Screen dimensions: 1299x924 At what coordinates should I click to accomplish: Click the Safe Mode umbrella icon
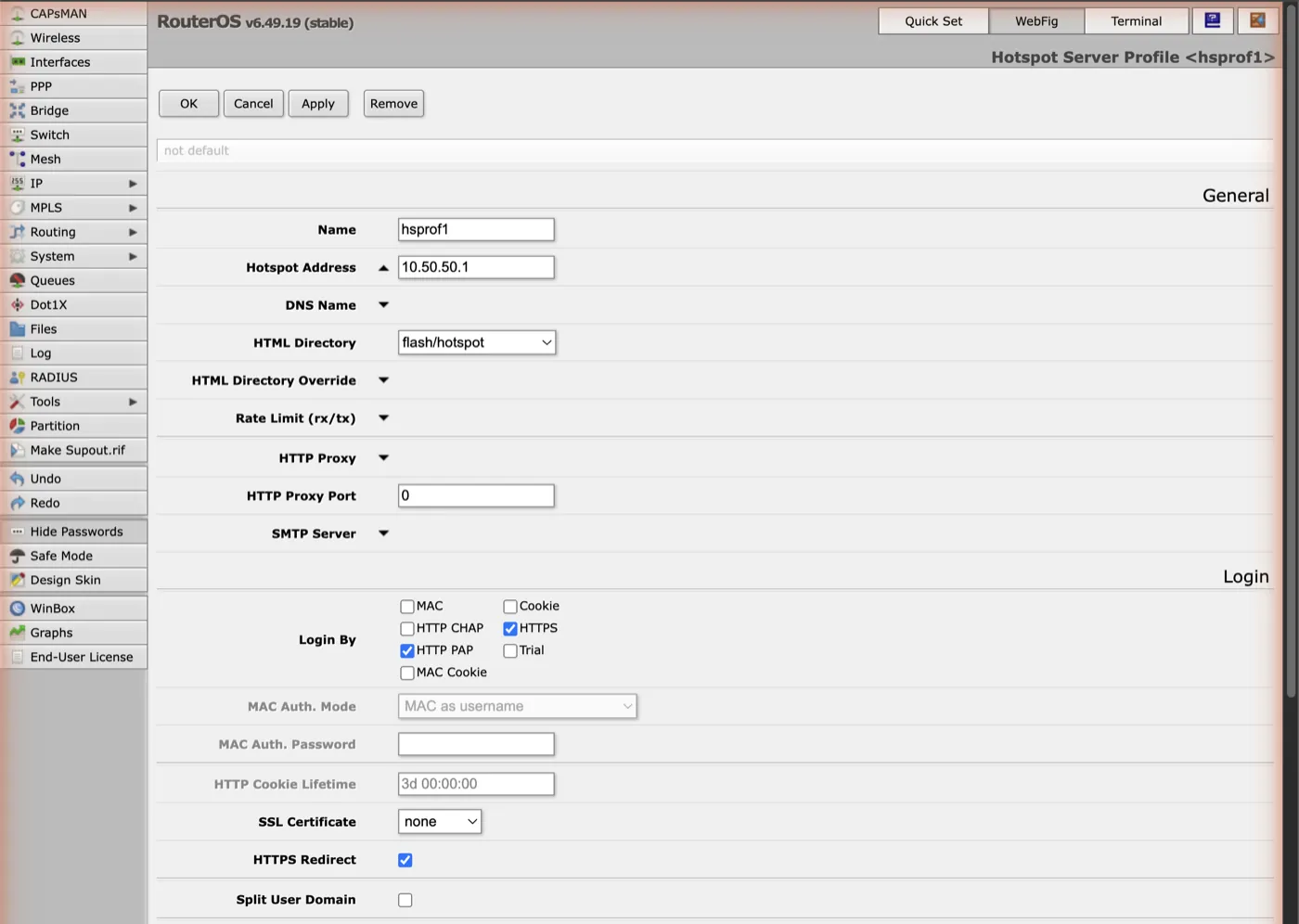tap(17, 556)
